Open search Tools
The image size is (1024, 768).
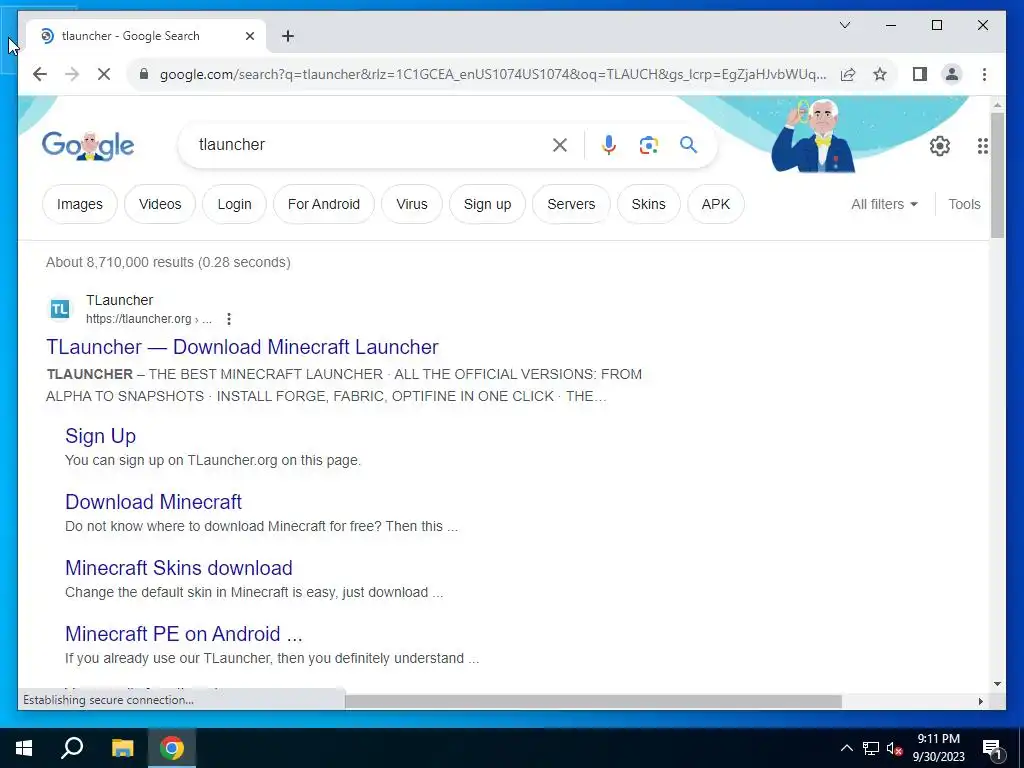(964, 204)
